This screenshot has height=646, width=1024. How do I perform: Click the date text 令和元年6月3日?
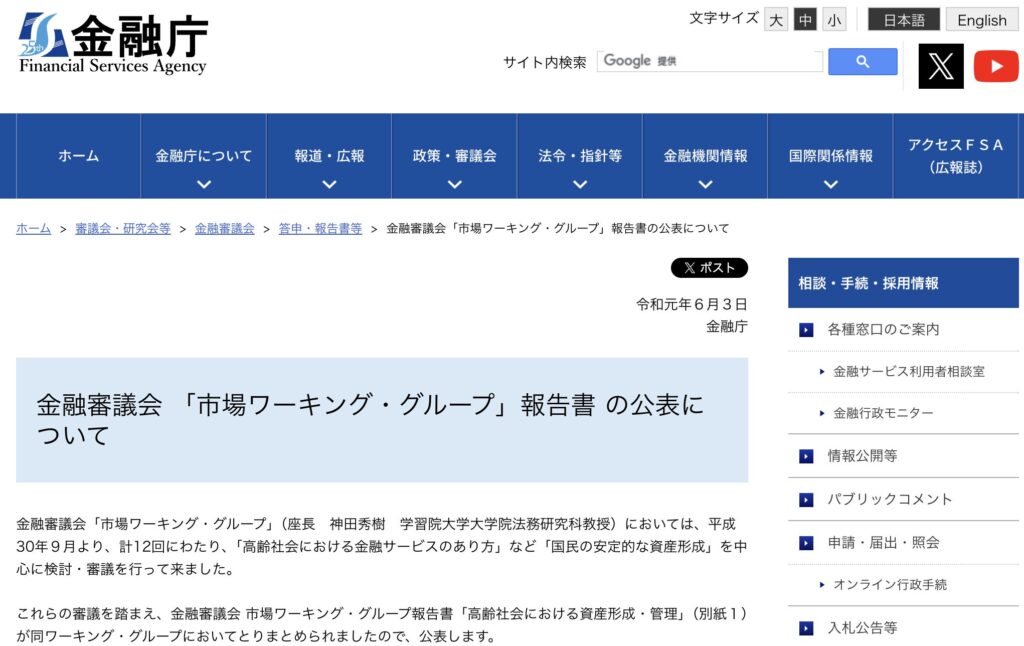point(692,304)
